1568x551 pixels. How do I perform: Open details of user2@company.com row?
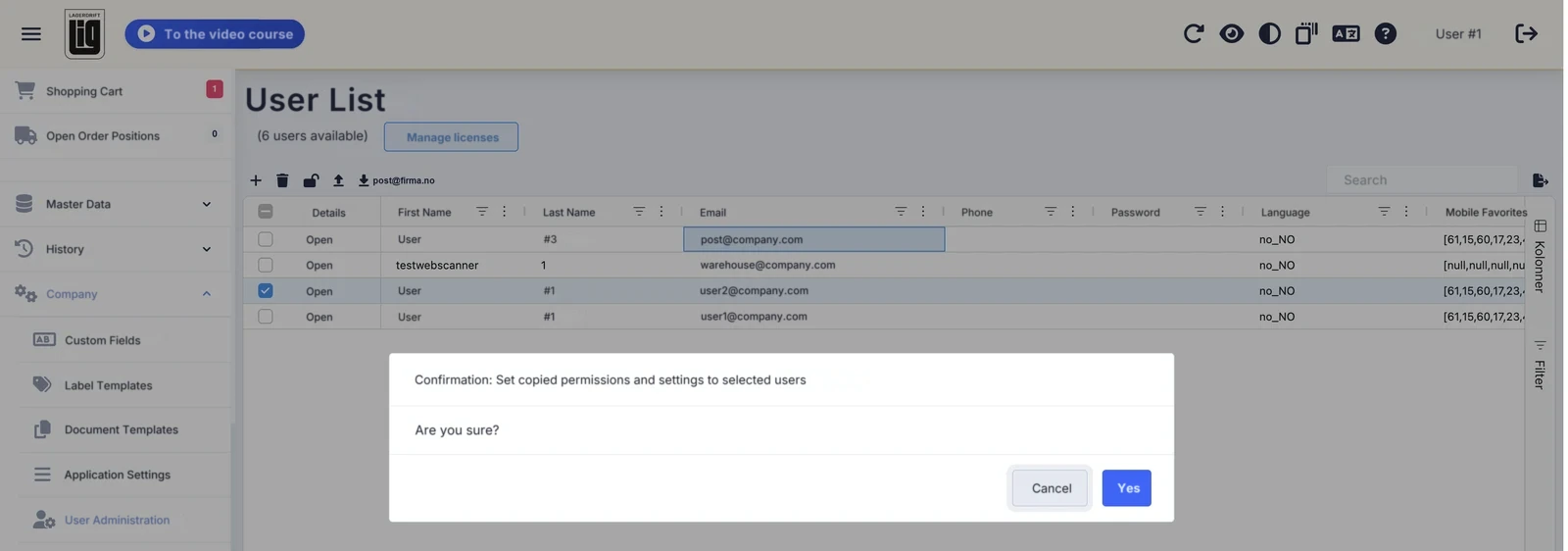[x=319, y=291]
